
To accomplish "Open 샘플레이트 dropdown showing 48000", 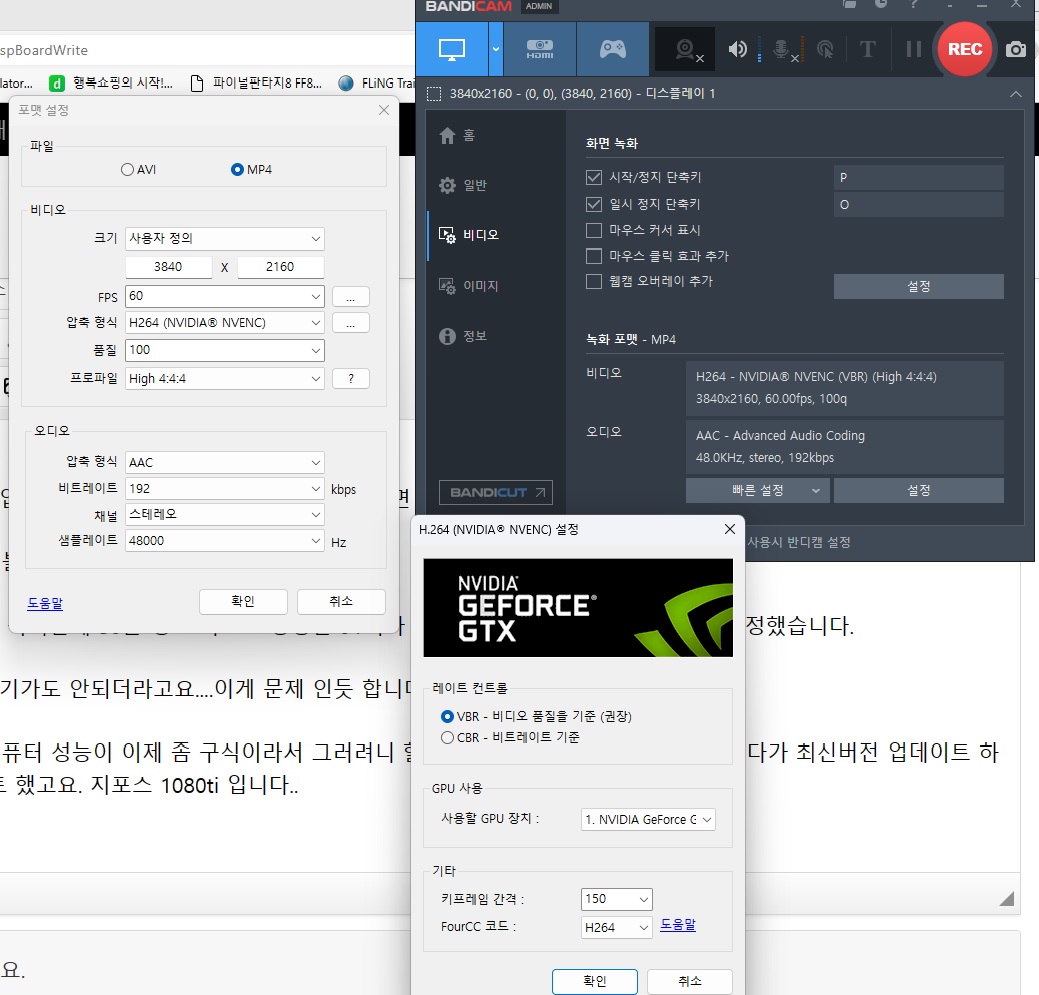I will click(x=225, y=541).
